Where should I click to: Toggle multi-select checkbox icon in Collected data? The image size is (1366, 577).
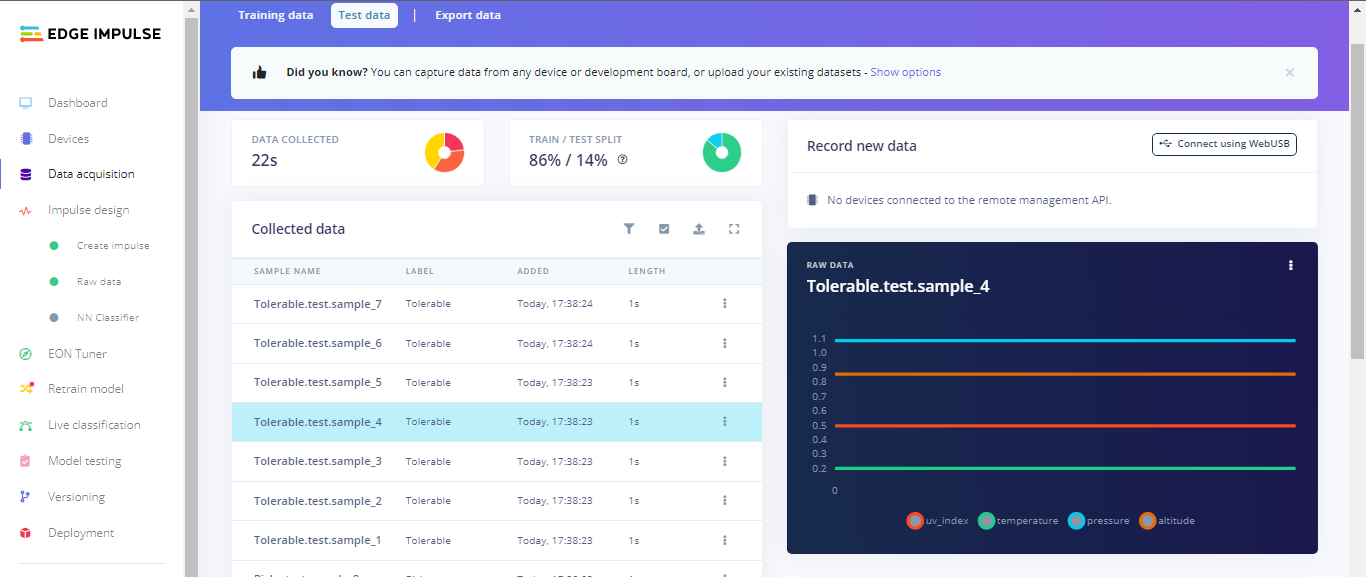click(x=664, y=229)
